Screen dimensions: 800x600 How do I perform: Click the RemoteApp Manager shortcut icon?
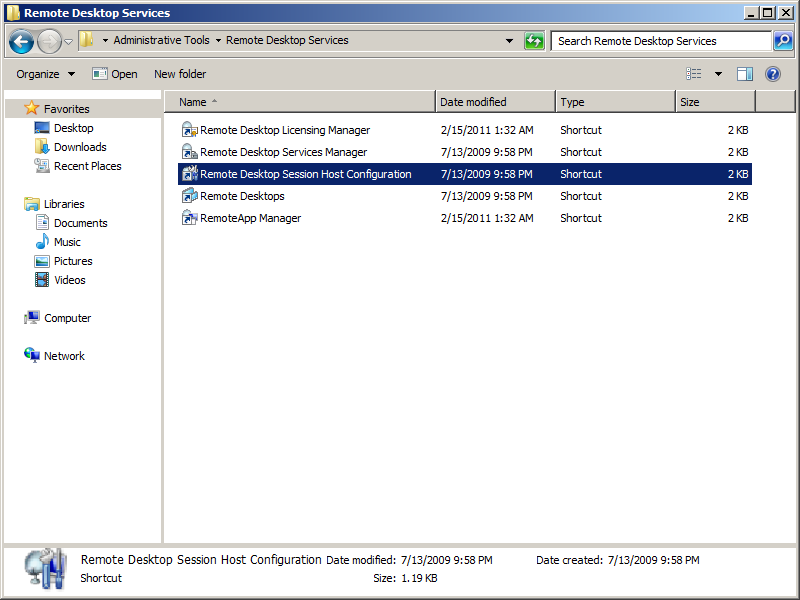point(190,218)
